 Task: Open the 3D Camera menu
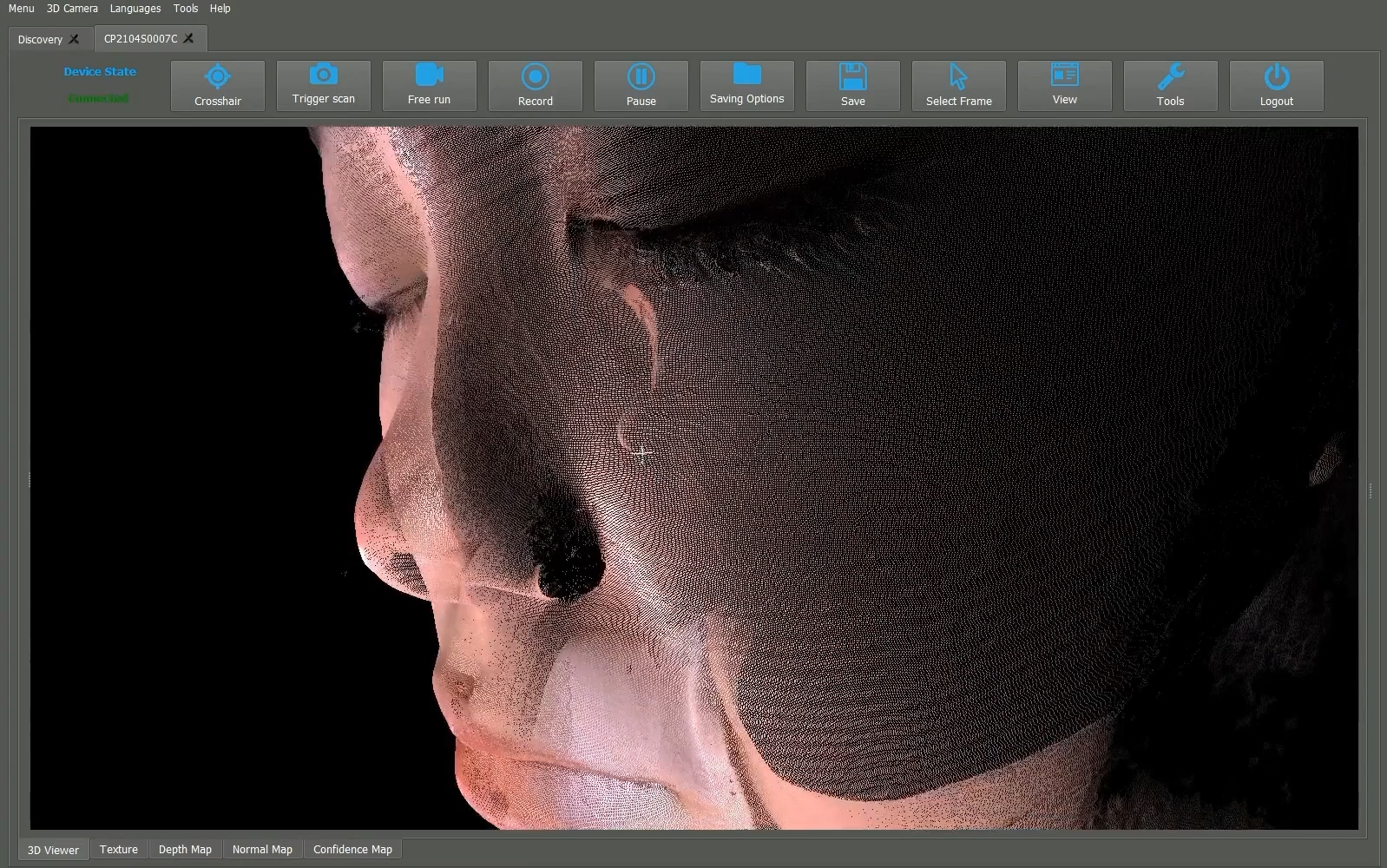click(x=72, y=9)
